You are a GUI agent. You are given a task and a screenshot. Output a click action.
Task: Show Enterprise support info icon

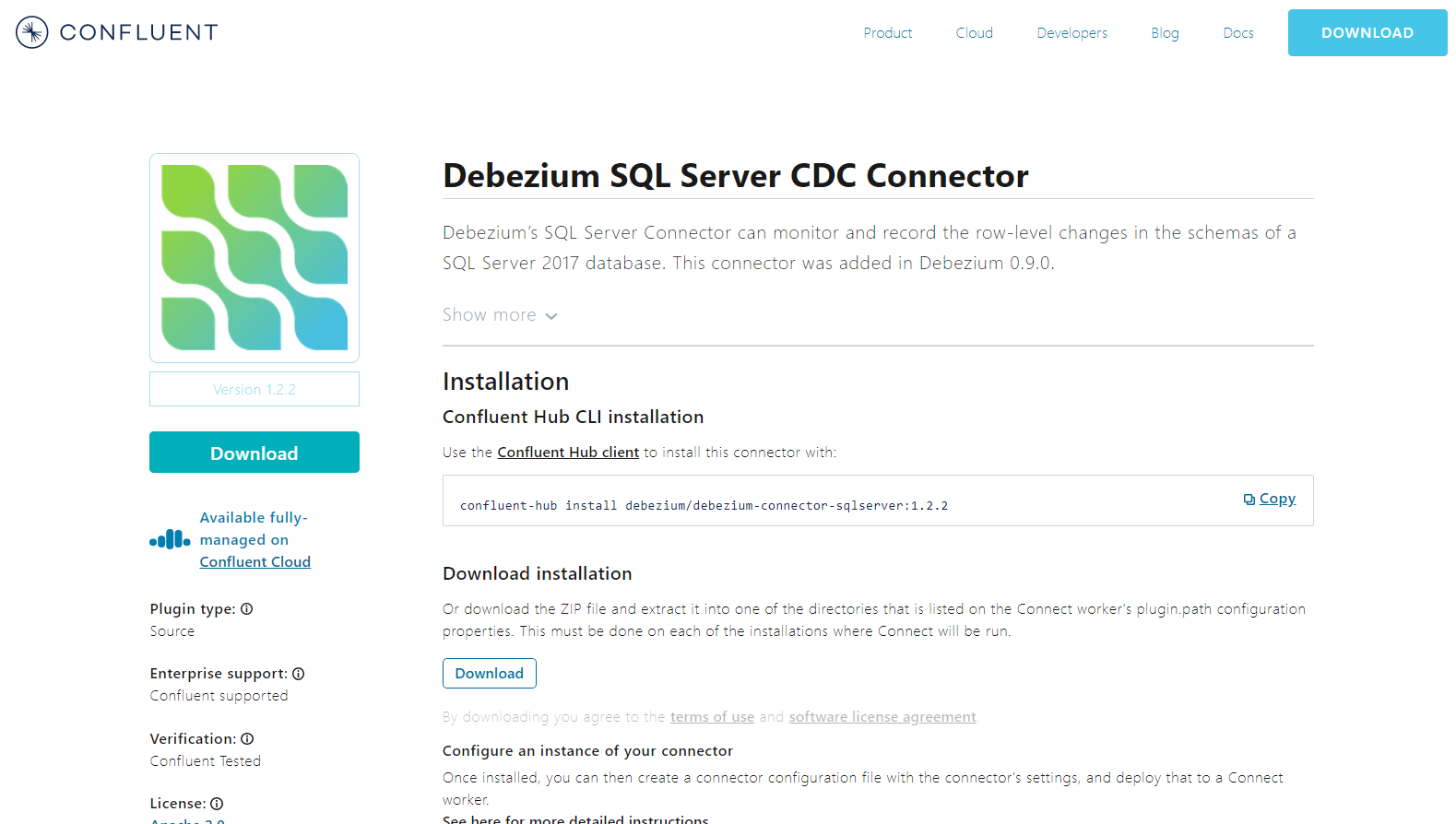coord(298,674)
